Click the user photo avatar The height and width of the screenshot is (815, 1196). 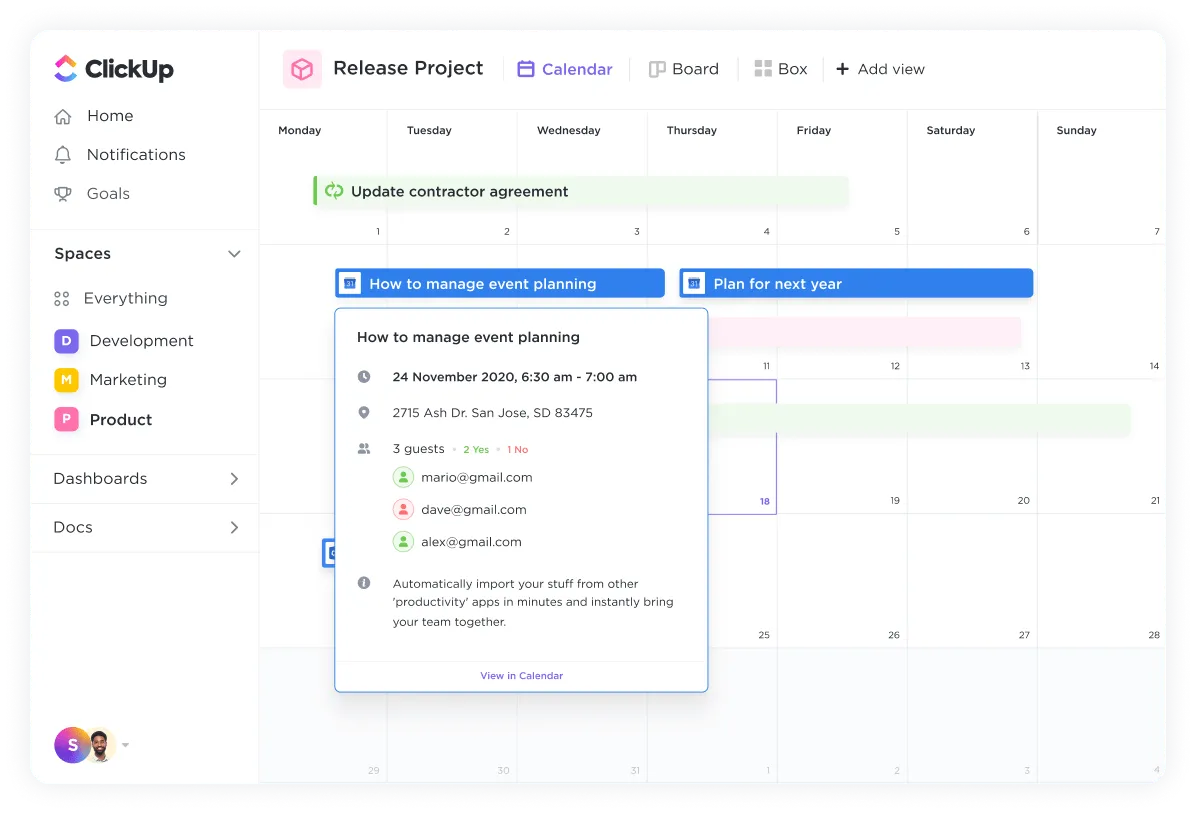(100, 746)
